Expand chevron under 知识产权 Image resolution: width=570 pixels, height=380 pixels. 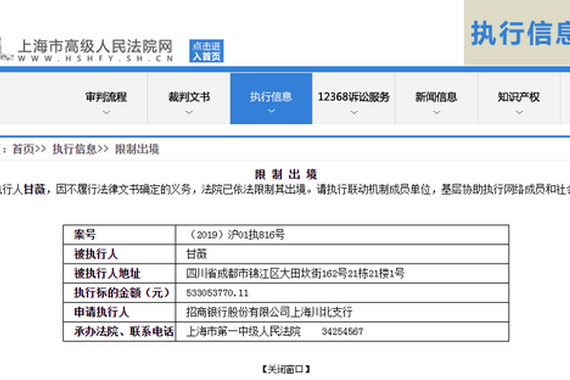pyautogui.click(x=519, y=112)
